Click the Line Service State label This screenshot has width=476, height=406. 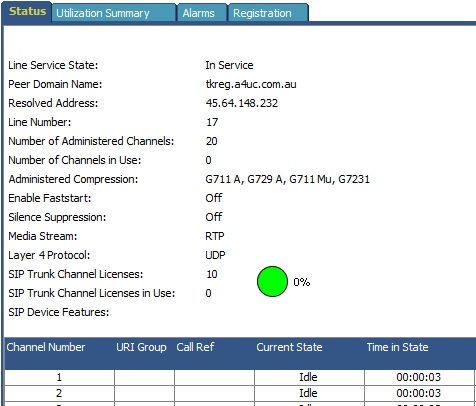(53, 65)
